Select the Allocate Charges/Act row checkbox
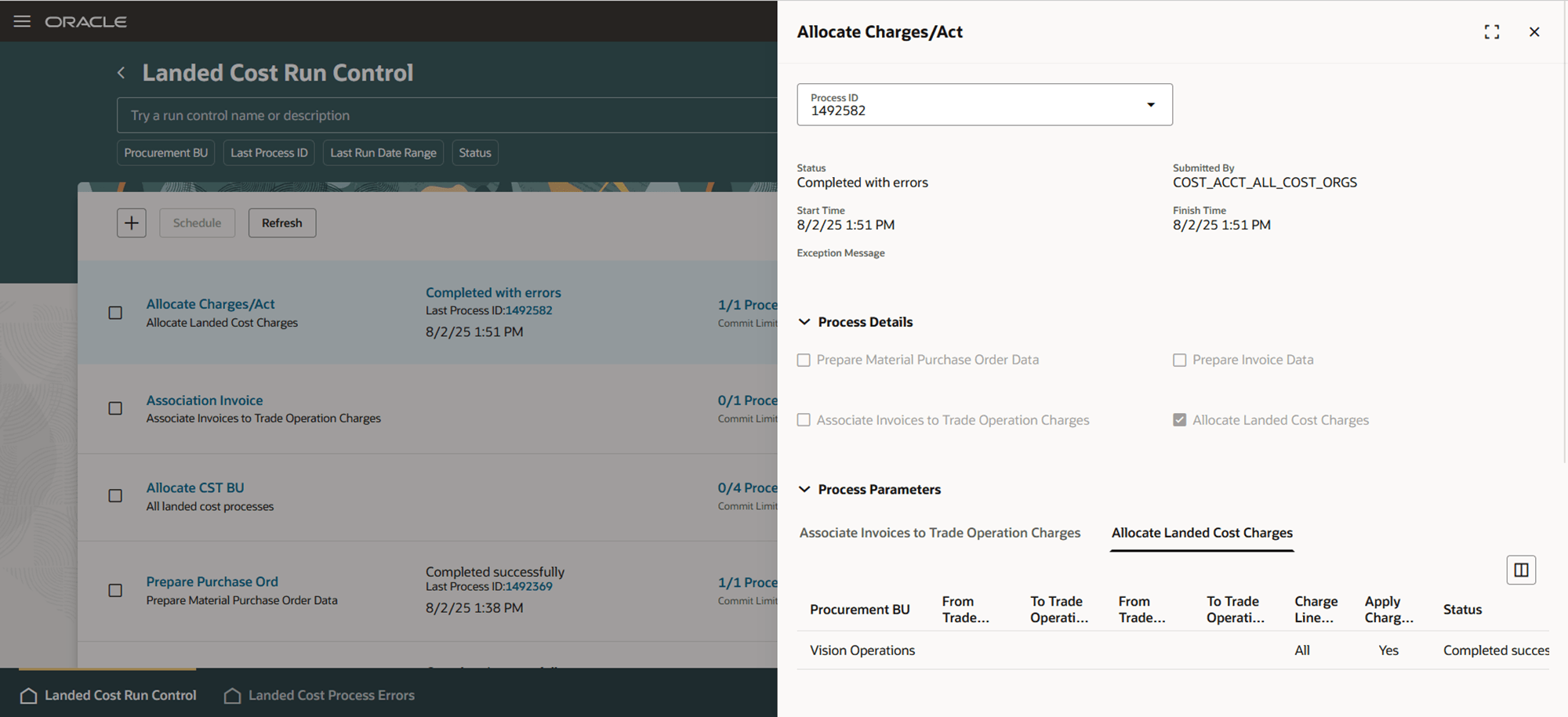1568x717 pixels. [x=115, y=313]
